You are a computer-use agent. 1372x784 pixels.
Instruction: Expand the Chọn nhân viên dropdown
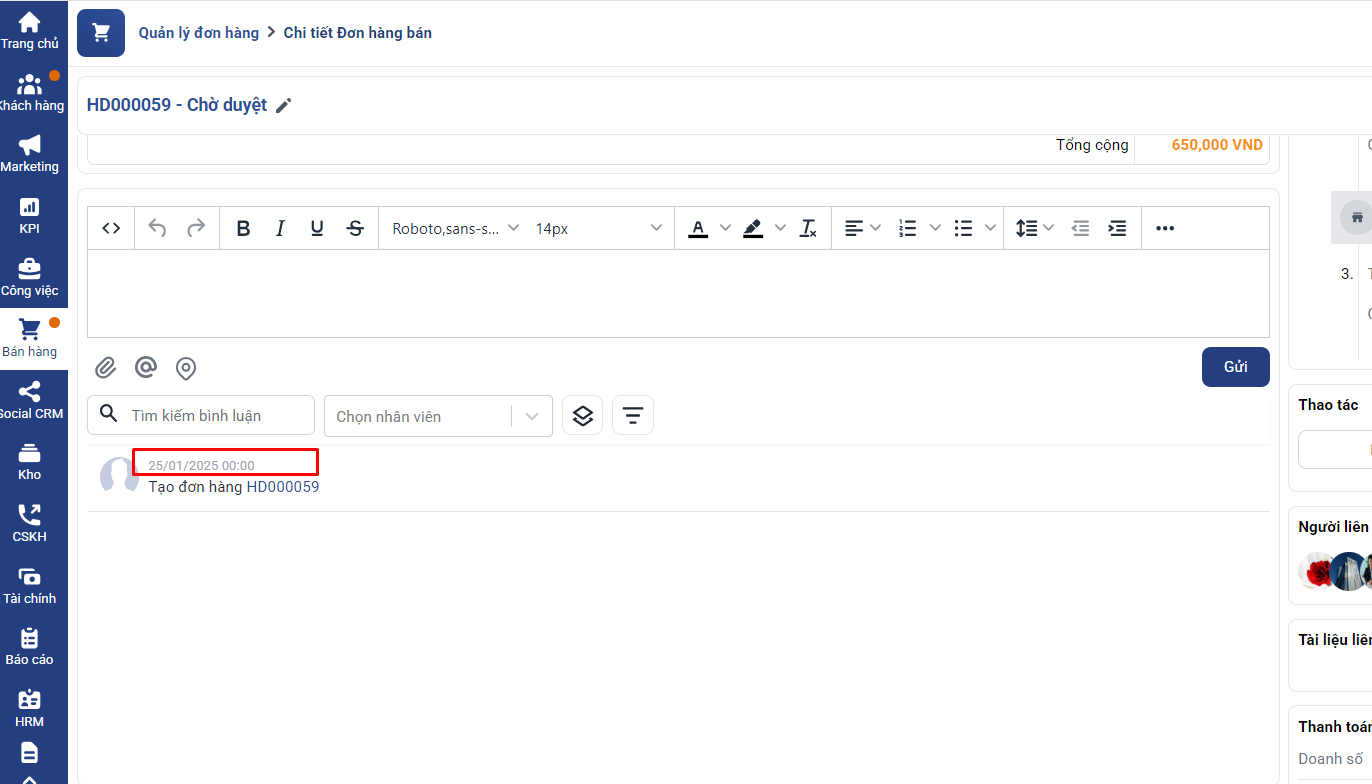pos(532,416)
